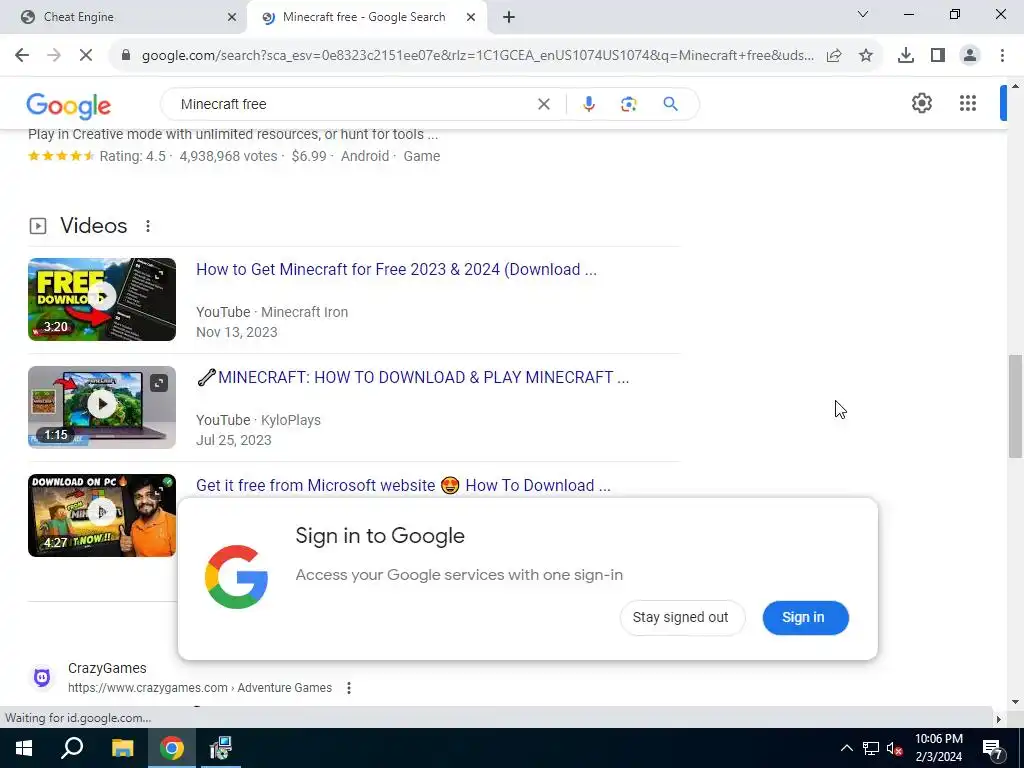The image size is (1024, 768).
Task: Open Chrome three-dot menu
Action: click(1002, 56)
